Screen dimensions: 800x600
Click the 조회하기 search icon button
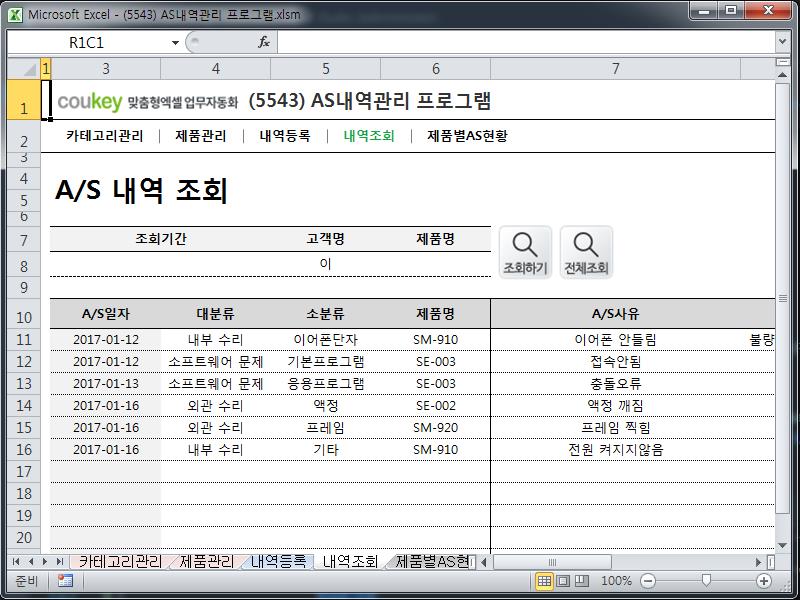click(x=525, y=253)
